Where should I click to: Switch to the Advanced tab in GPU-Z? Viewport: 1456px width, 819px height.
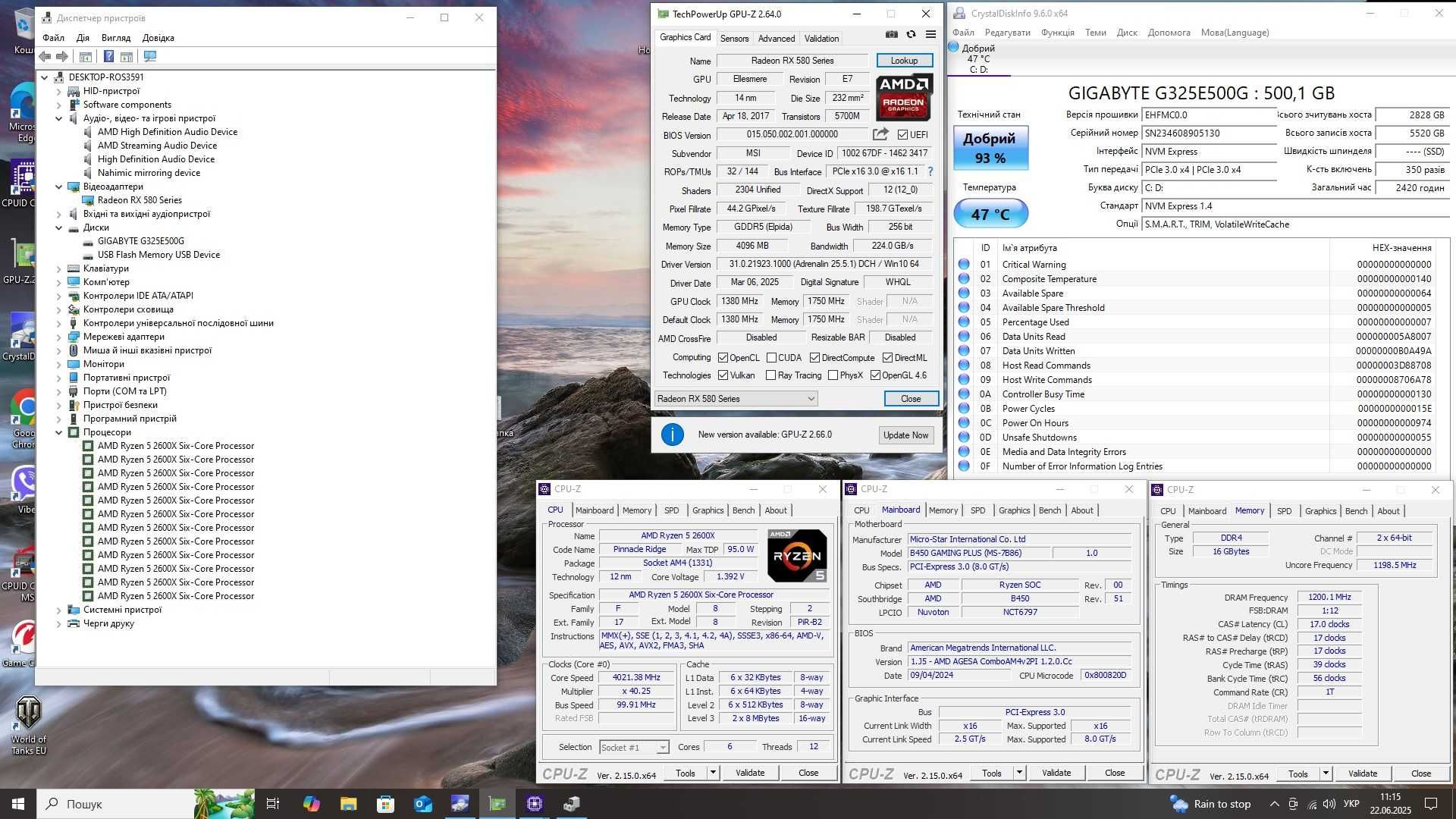(x=777, y=39)
